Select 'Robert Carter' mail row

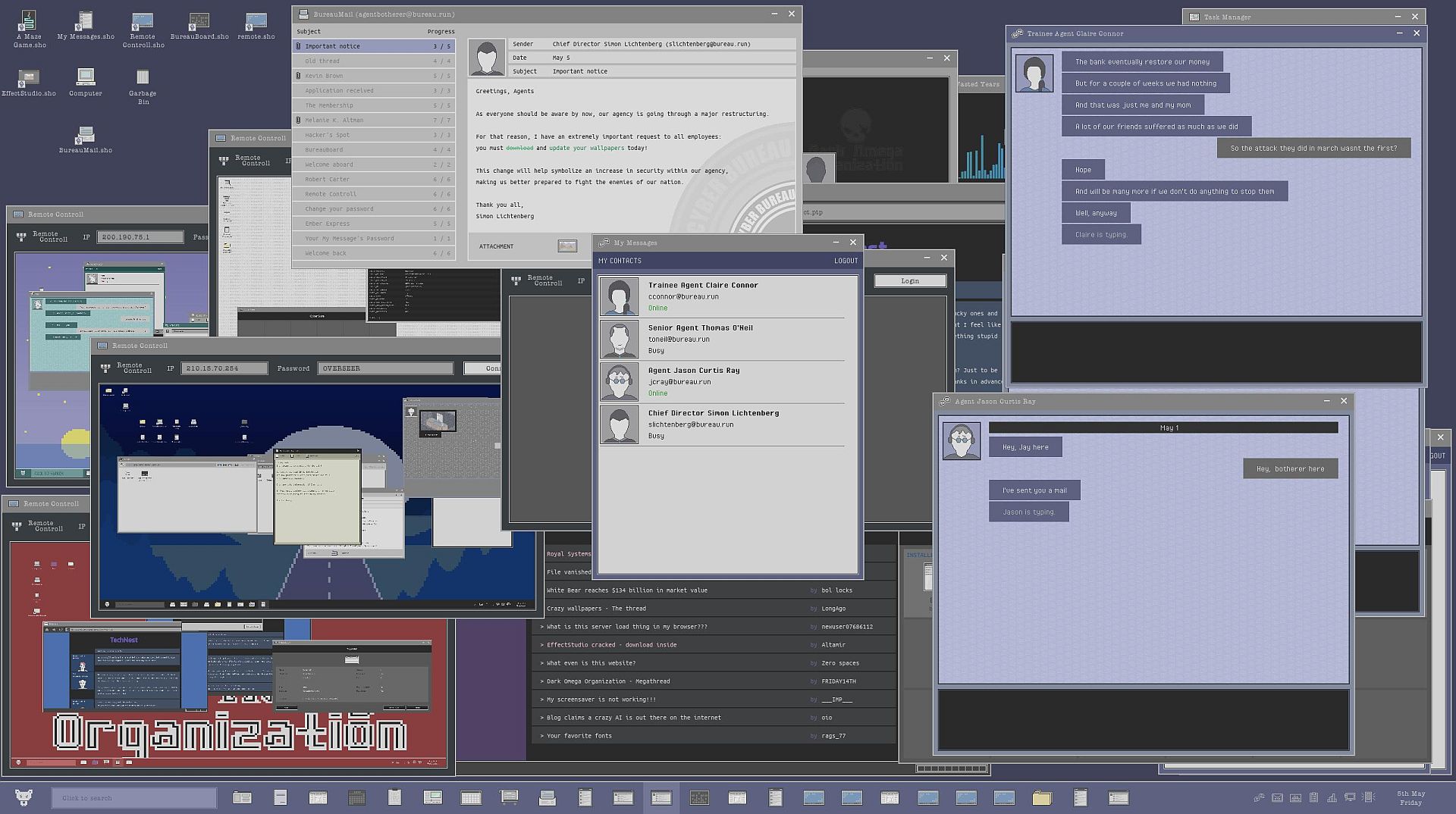pyautogui.click(x=374, y=179)
